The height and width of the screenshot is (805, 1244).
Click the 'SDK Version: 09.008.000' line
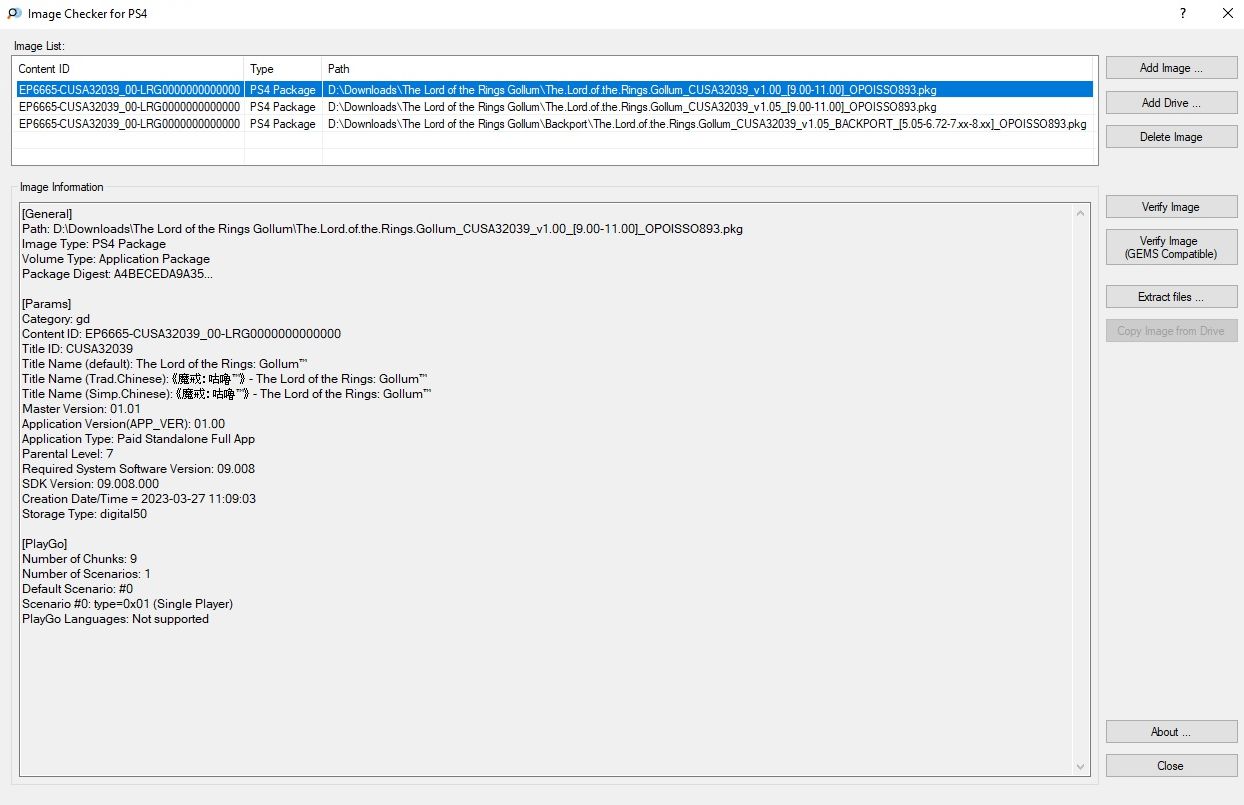90,484
